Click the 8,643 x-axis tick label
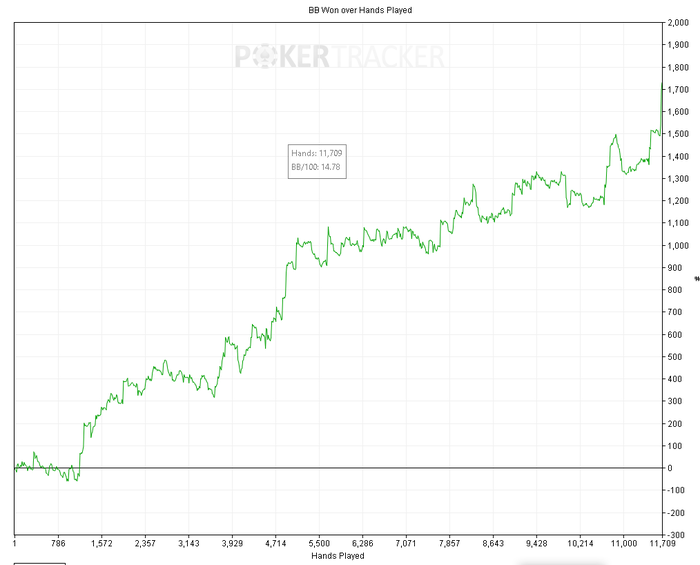 tap(493, 543)
